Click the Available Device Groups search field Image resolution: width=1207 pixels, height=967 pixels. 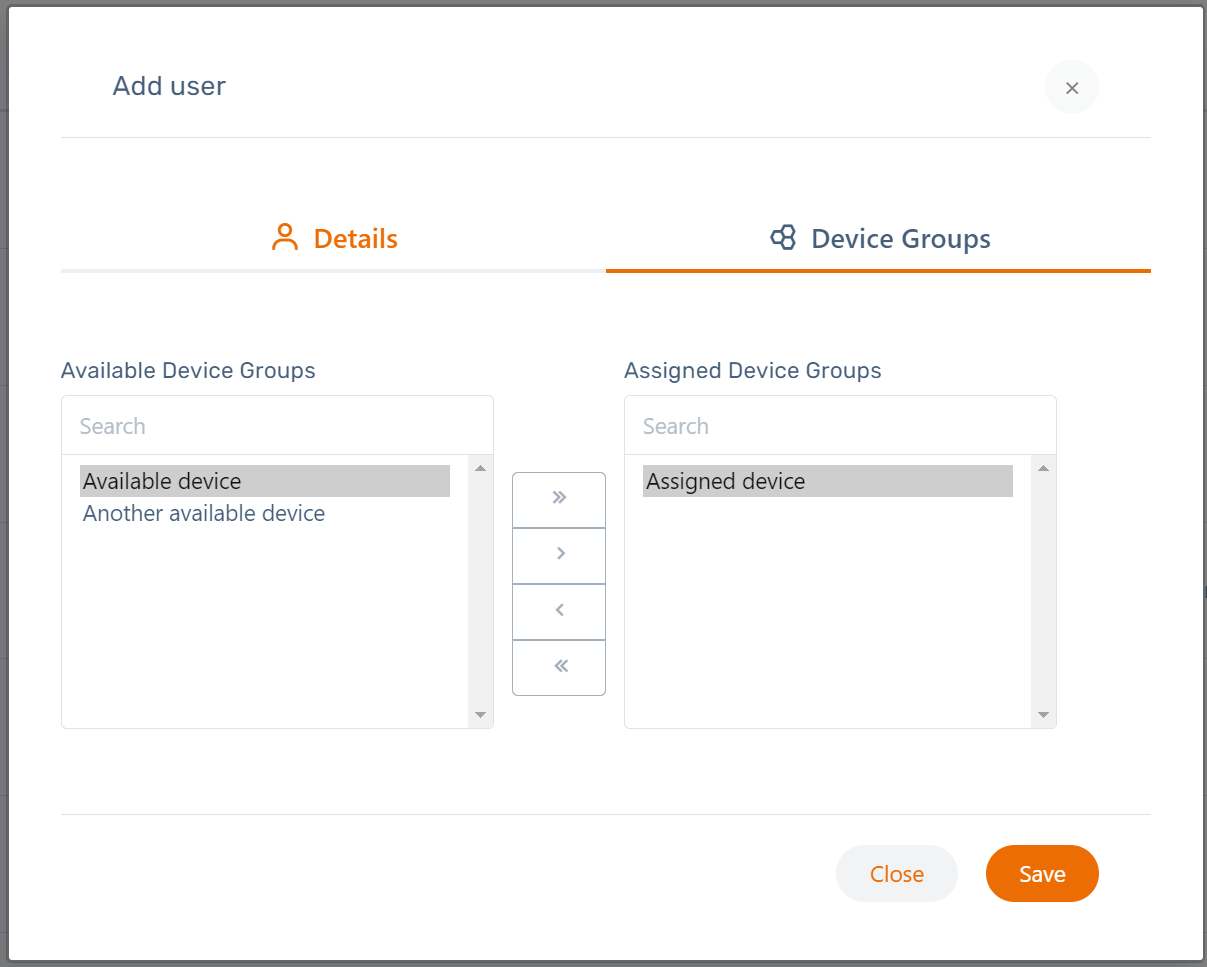point(277,425)
